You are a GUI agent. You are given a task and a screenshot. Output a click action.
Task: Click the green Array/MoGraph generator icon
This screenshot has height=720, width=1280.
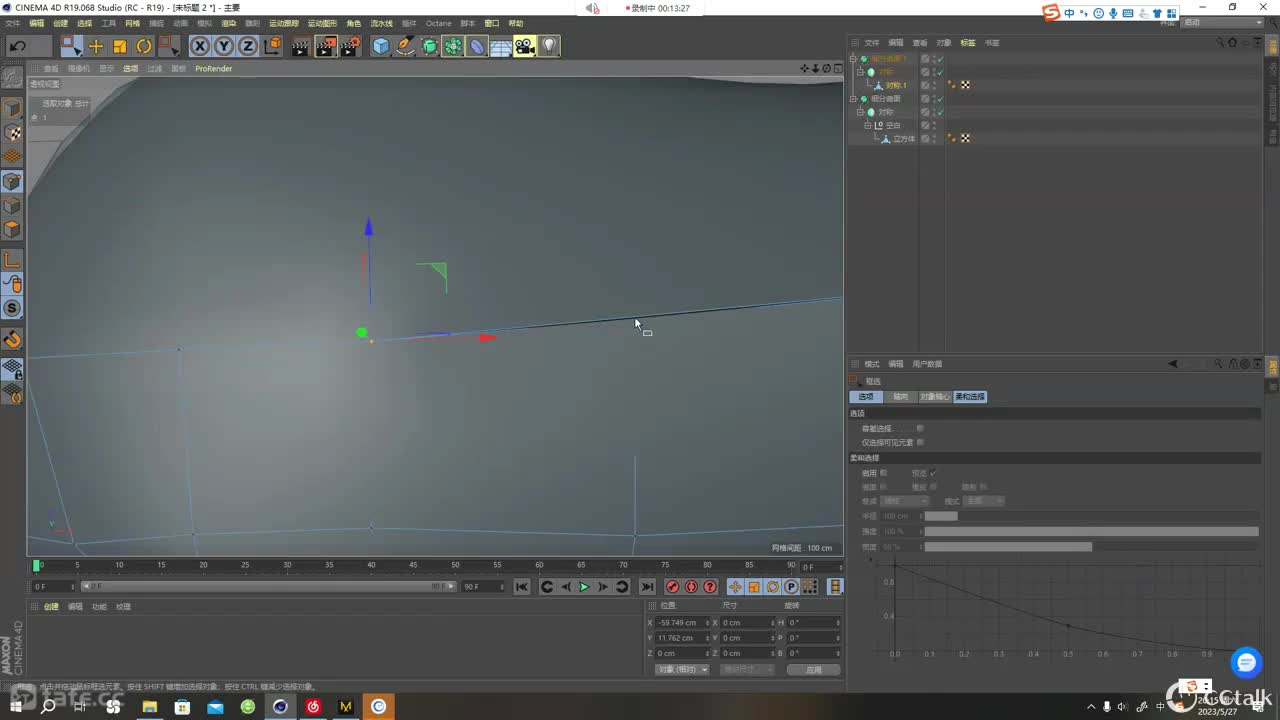(453, 46)
